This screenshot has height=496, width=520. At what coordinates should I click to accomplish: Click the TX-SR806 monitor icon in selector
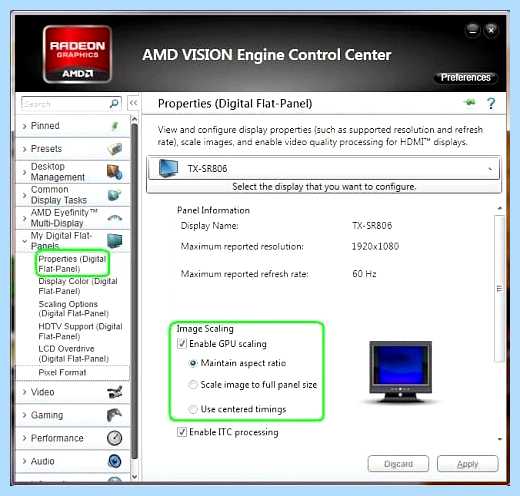pos(168,168)
